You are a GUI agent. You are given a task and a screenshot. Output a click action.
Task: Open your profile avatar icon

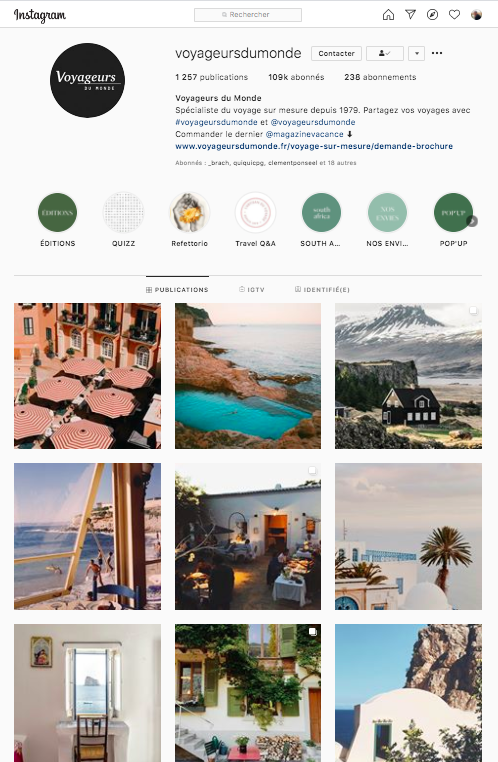point(476,15)
